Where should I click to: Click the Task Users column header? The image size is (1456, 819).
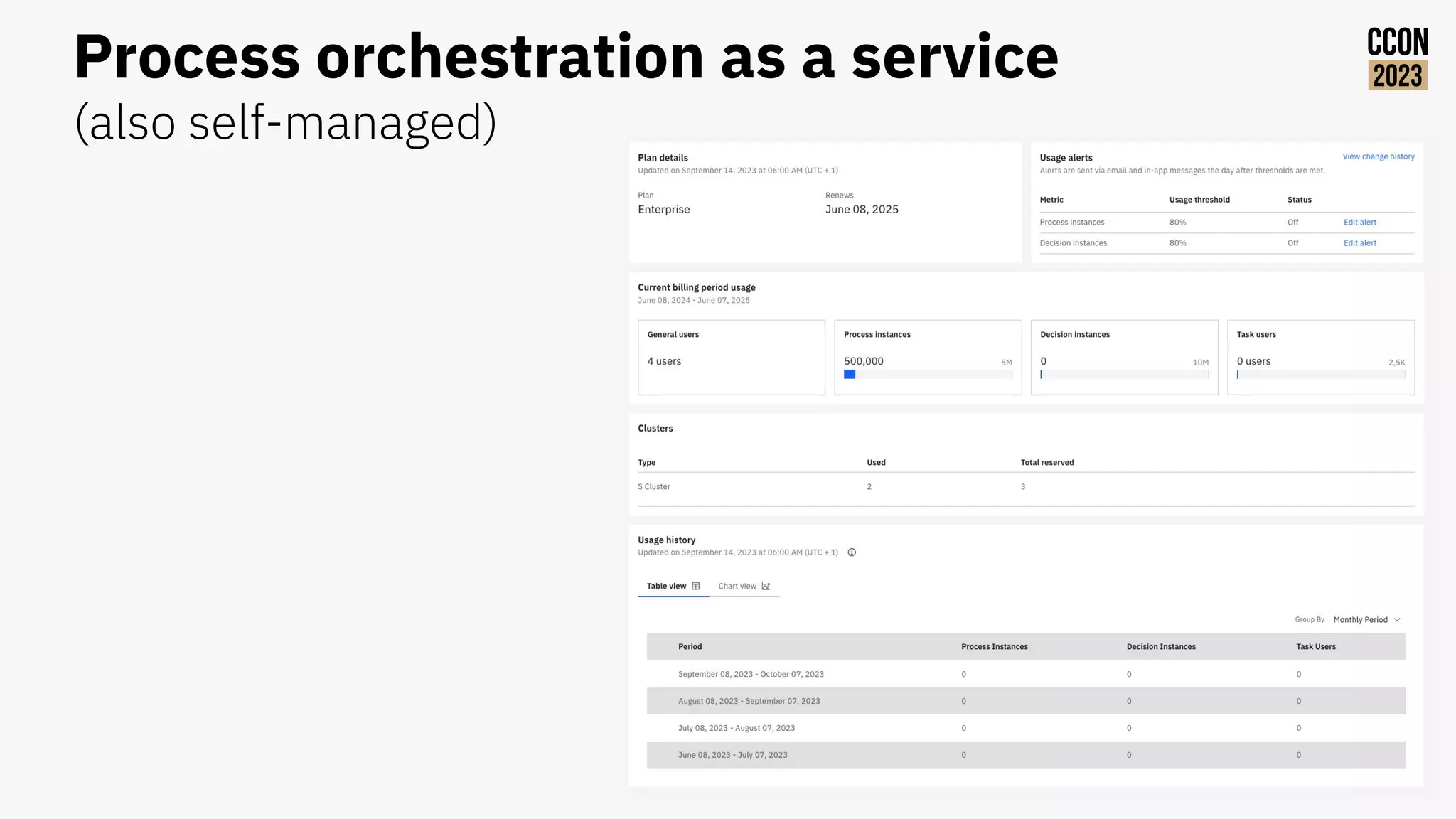pos(1316,647)
